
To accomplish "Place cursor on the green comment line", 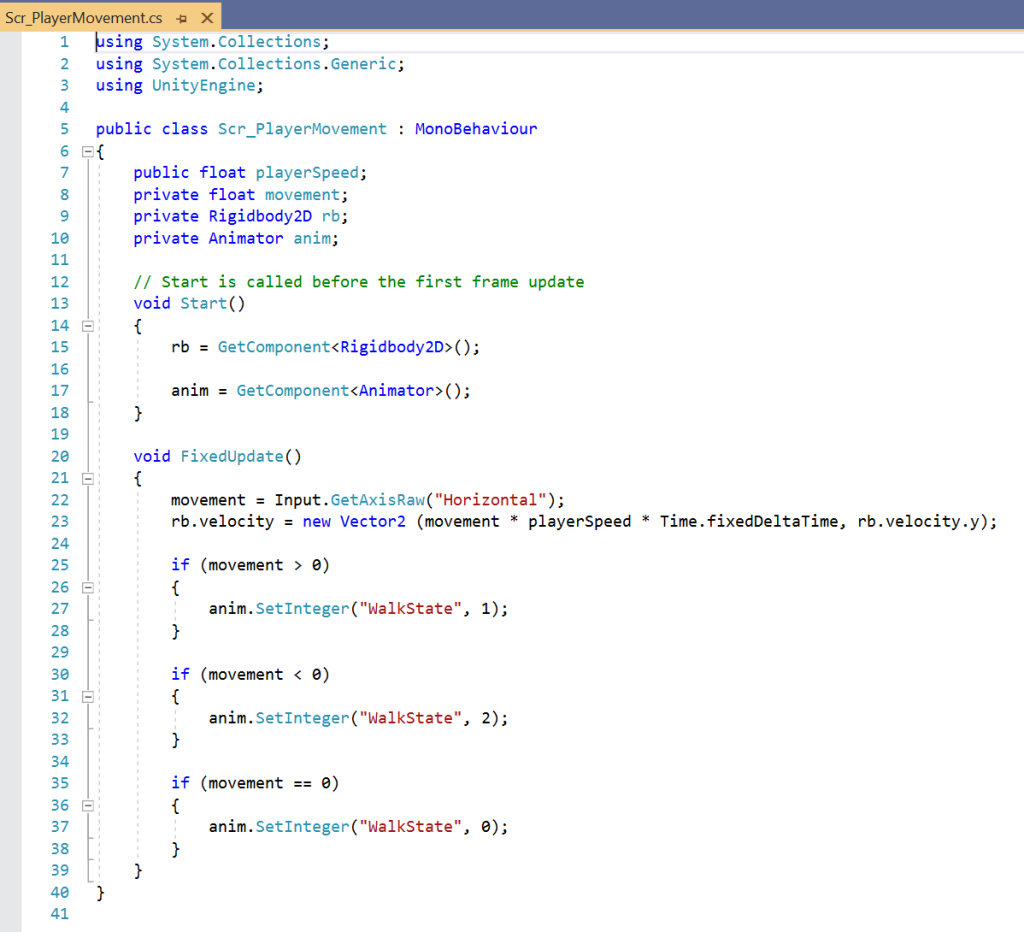I will (x=360, y=282).
